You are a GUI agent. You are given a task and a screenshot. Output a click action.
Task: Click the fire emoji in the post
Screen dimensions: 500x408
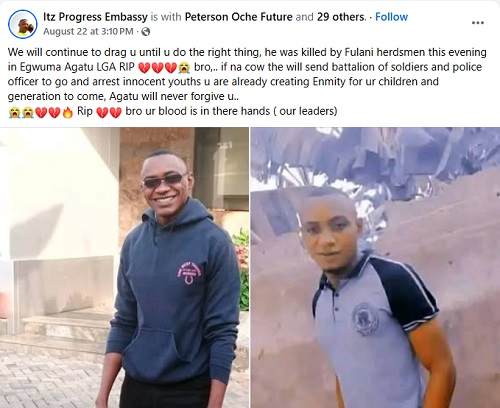tap(67, 112)
